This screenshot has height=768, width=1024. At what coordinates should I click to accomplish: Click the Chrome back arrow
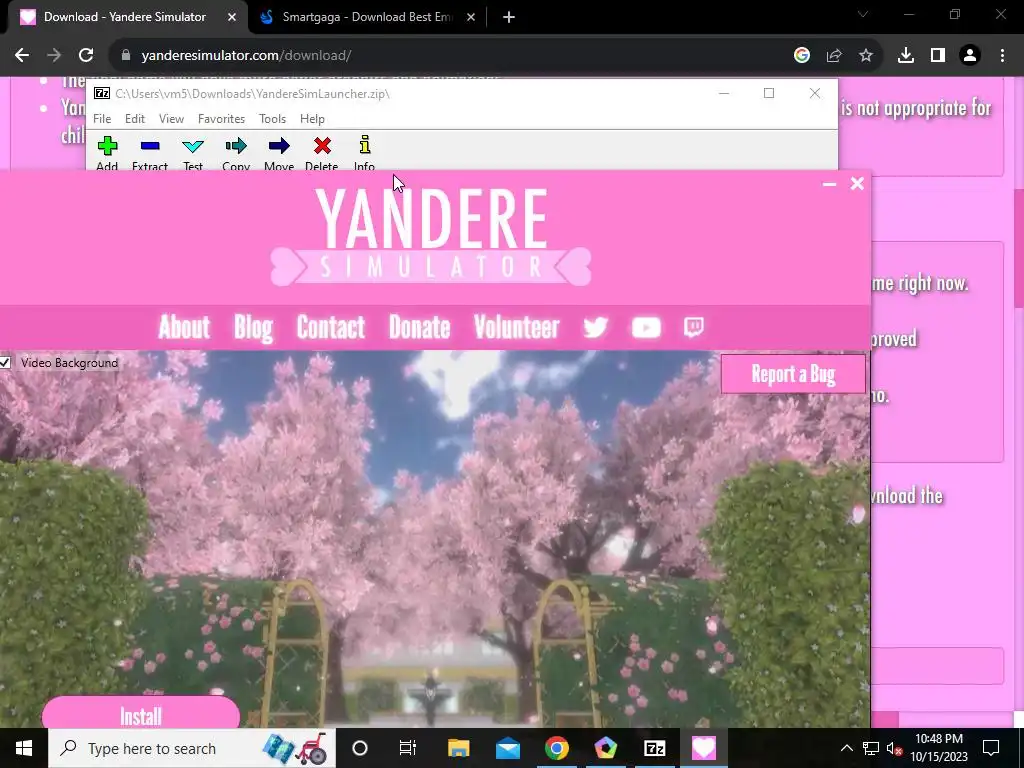pyautogui.click(x=22, y=56)
